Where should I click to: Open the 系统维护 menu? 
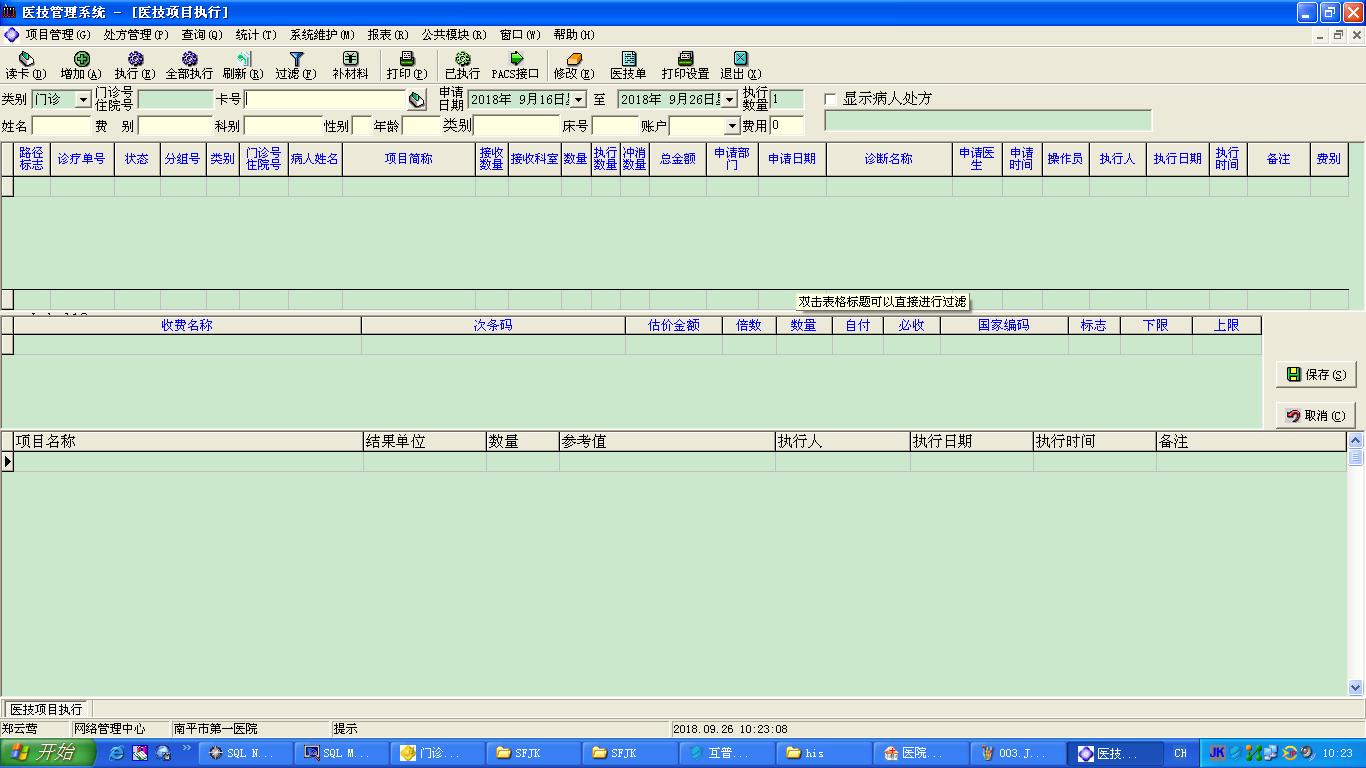(322, 35)
